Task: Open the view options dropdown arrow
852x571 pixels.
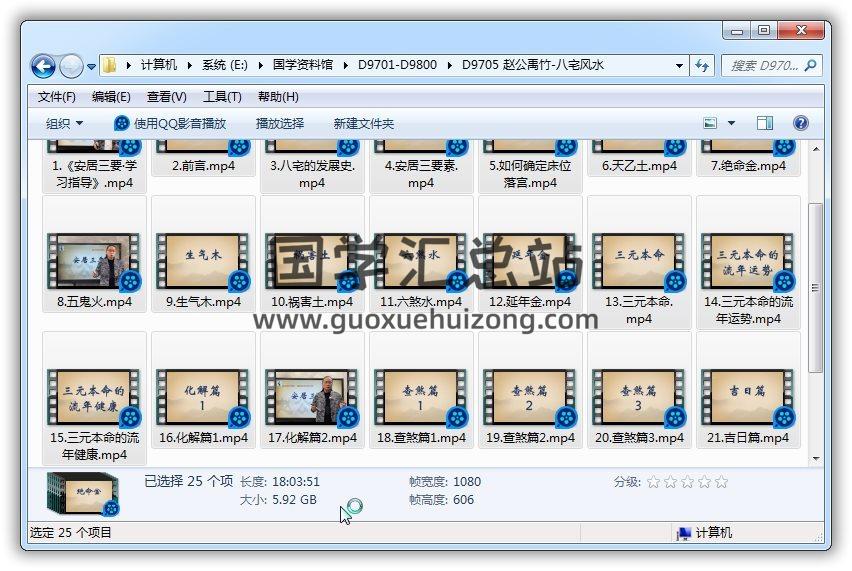Action: click(731, 123)
